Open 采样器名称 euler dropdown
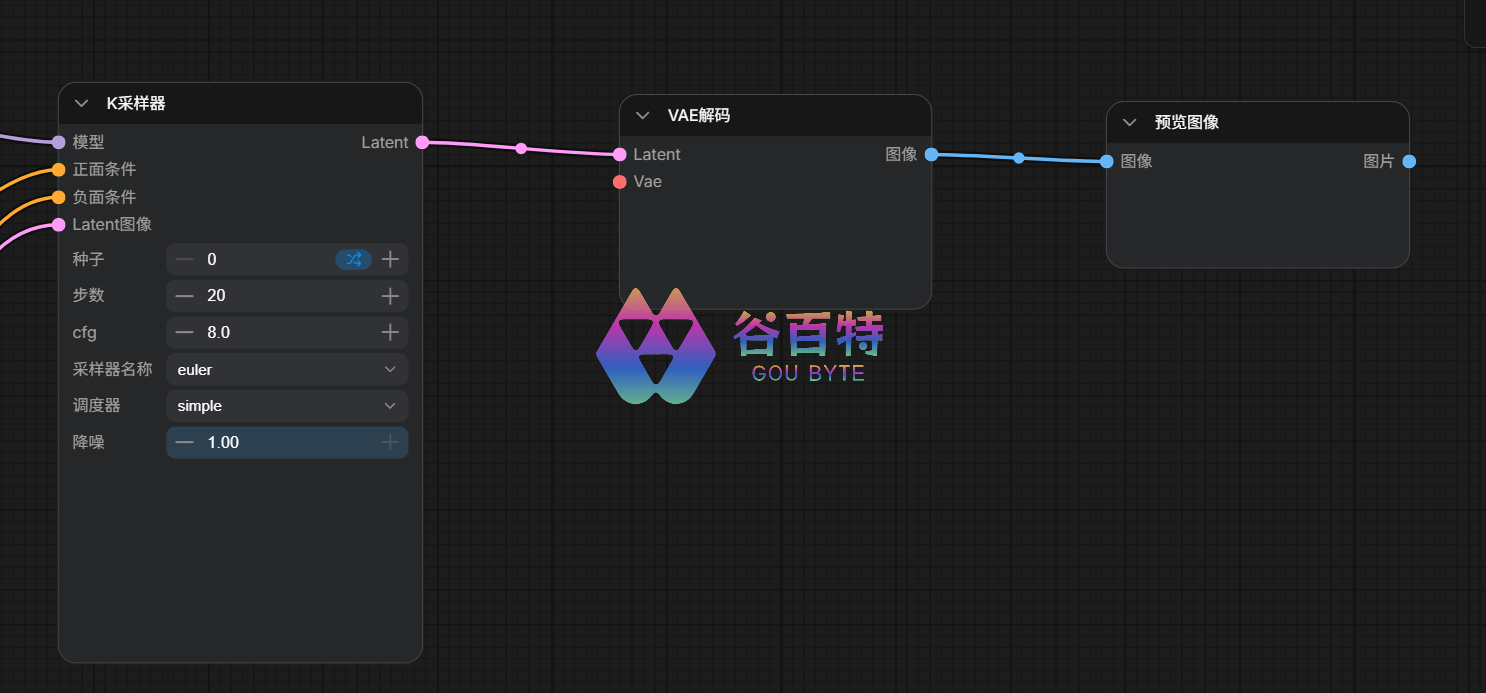The height and width of the screenshot is (693, 1486). [287, 369]
